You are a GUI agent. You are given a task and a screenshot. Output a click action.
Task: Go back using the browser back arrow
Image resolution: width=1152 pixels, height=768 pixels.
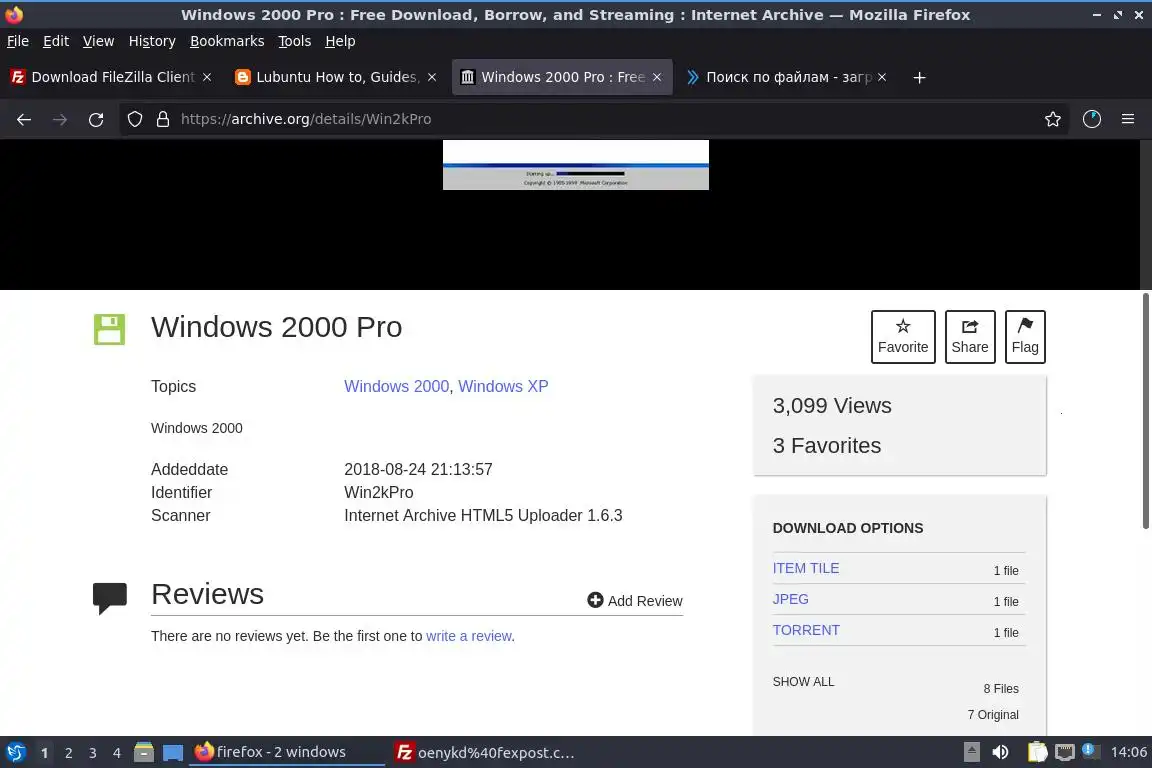coord(24,120)
